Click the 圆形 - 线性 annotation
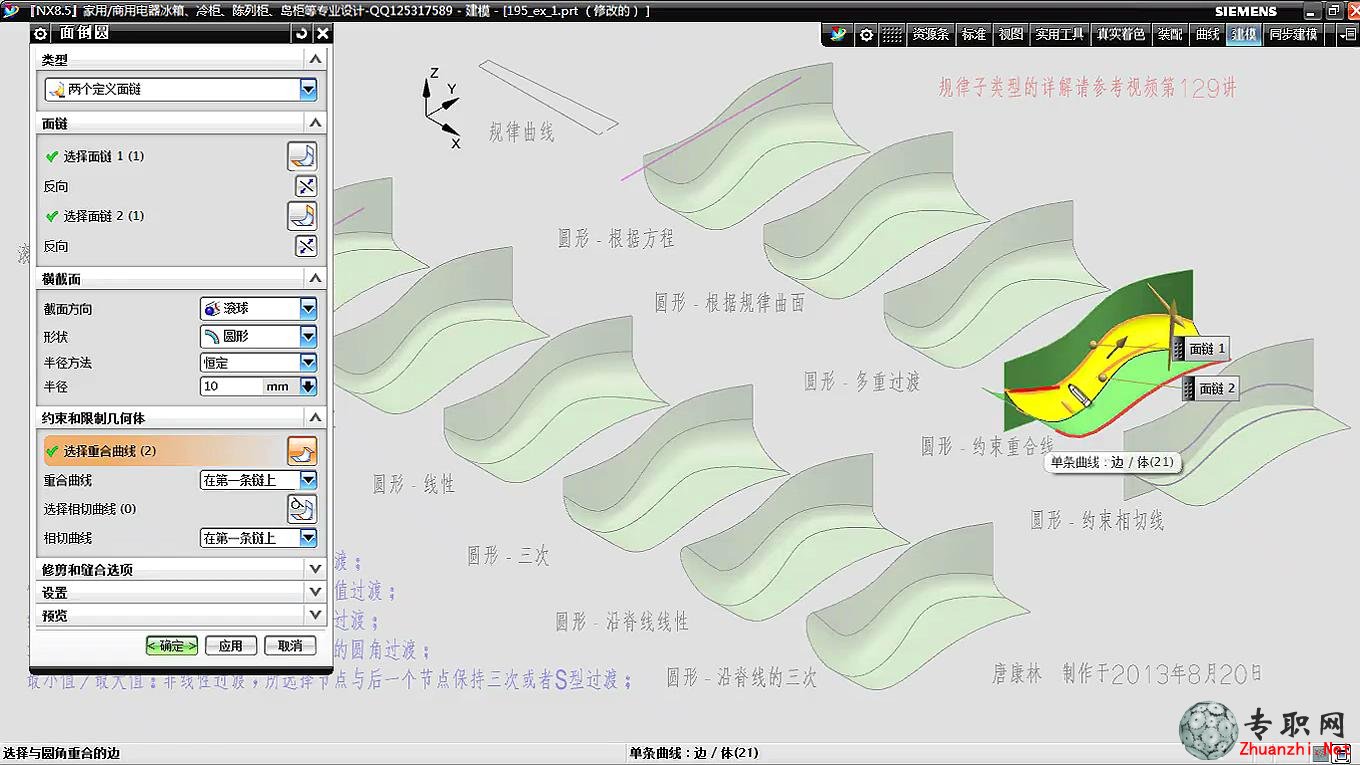Image resolution: width=1360 pixels, height=765 pixels. pos(414,484)
